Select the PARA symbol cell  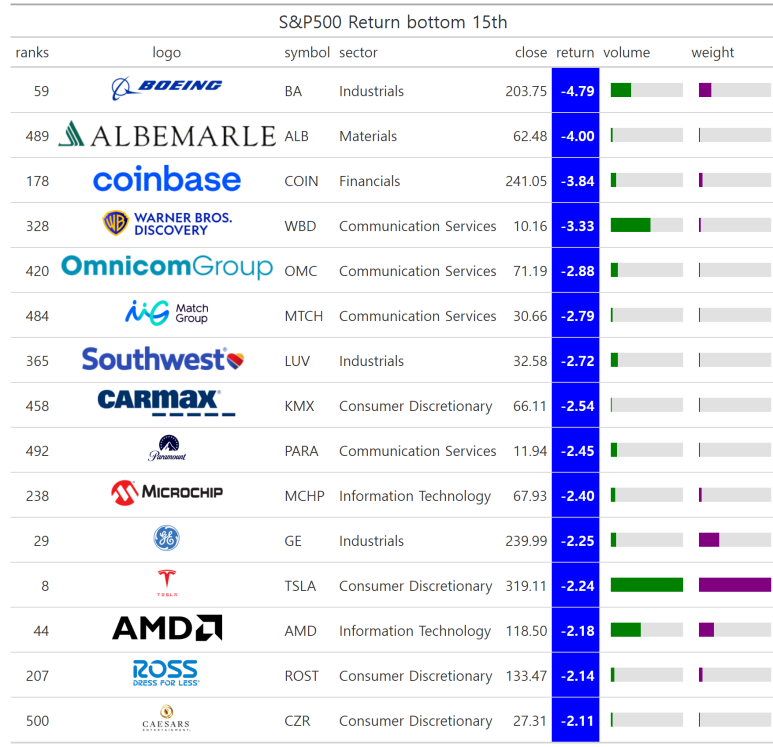(x=301, y=451)
